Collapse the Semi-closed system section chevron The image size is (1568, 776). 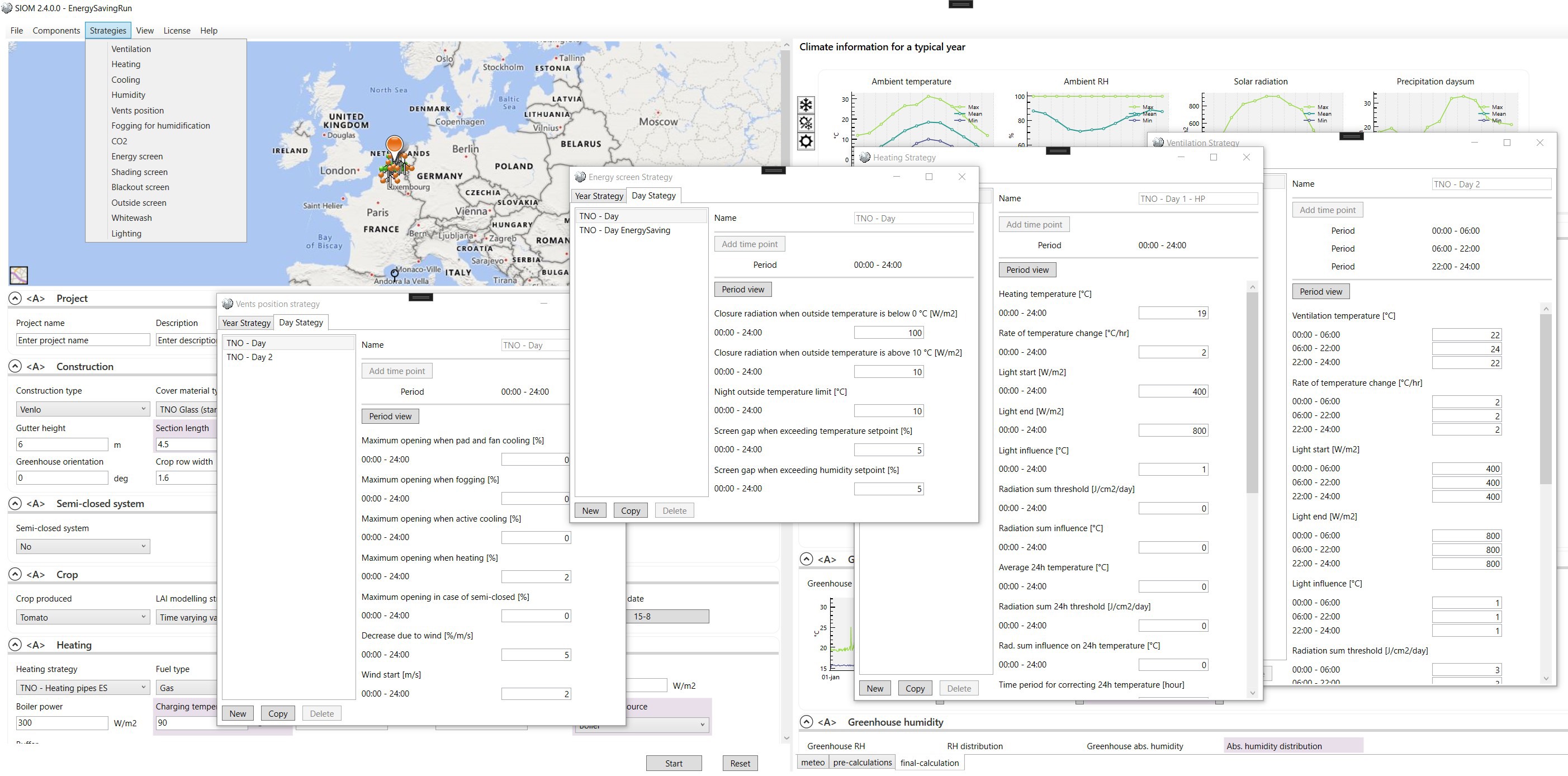(x=15, y=503)
